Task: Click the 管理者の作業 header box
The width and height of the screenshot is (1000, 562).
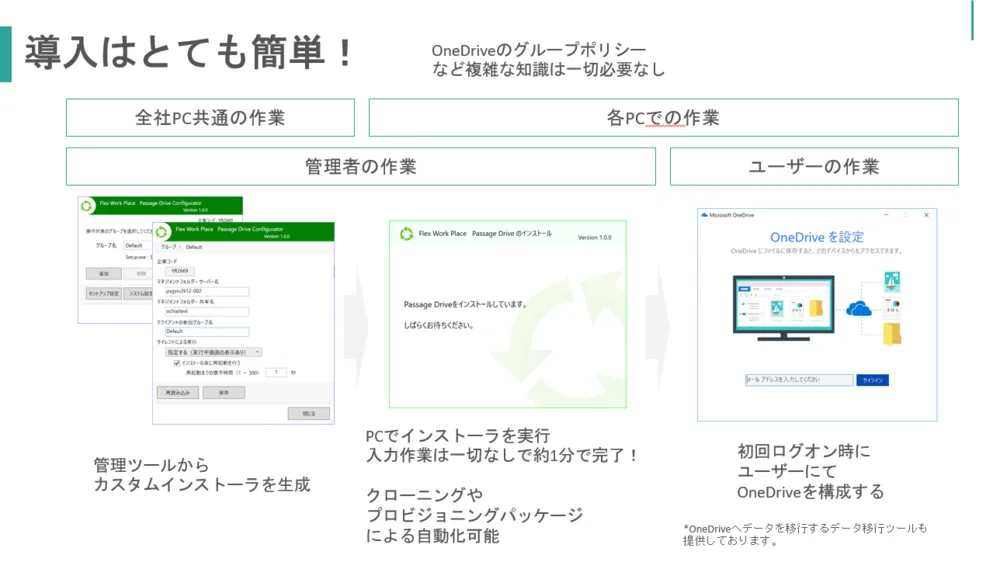Action: tap(361, 166)
